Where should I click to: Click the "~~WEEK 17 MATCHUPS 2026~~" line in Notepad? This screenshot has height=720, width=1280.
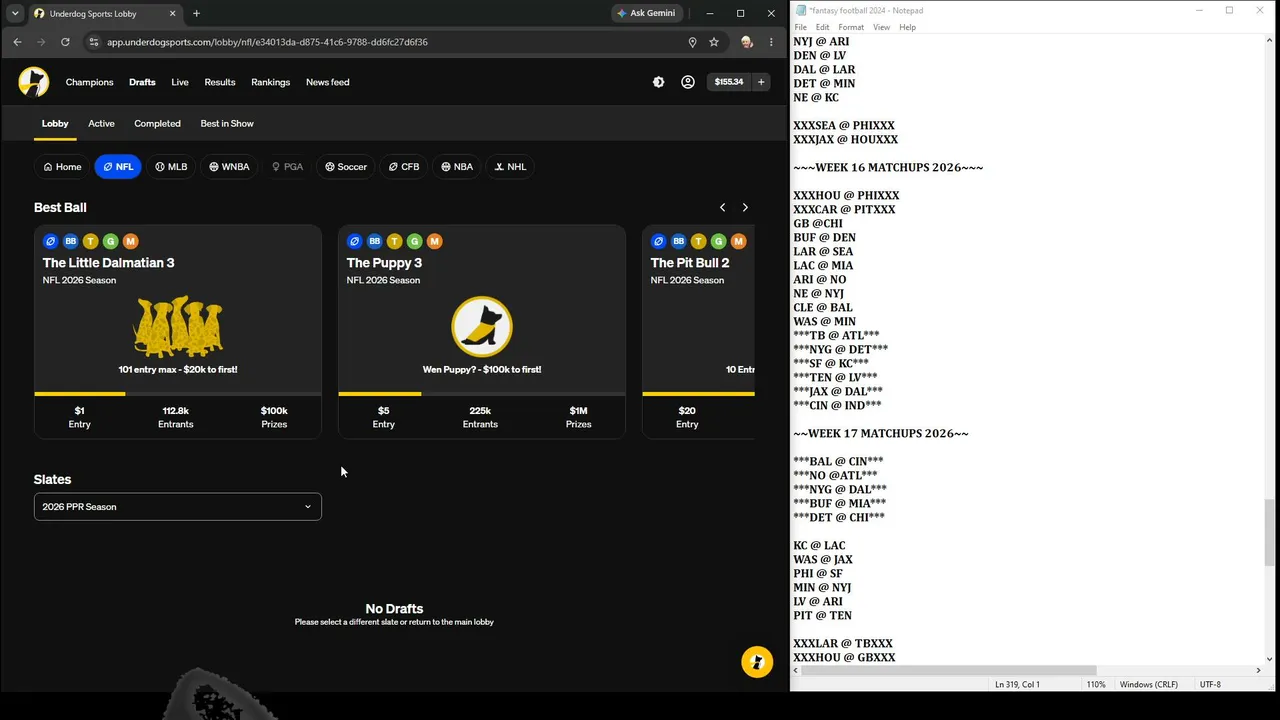coord(881,433)
